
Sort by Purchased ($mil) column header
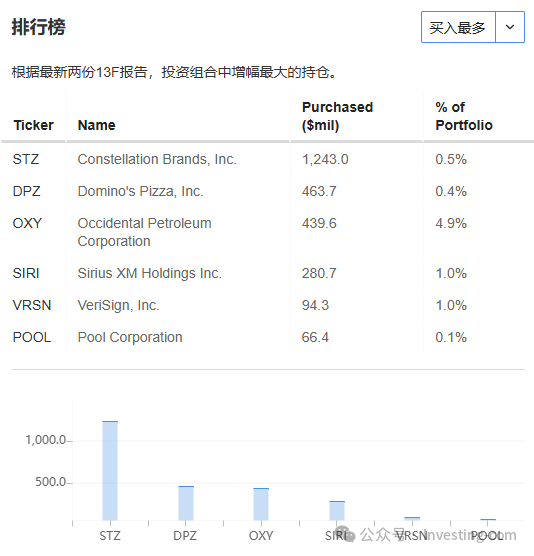[x=337, y=116]
